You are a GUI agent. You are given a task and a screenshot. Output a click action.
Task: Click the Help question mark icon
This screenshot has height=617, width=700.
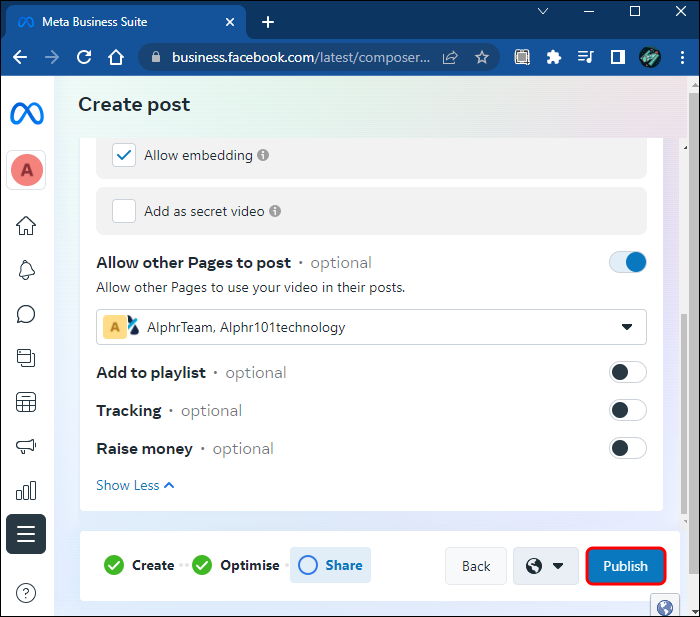click(x=26, y=593)
